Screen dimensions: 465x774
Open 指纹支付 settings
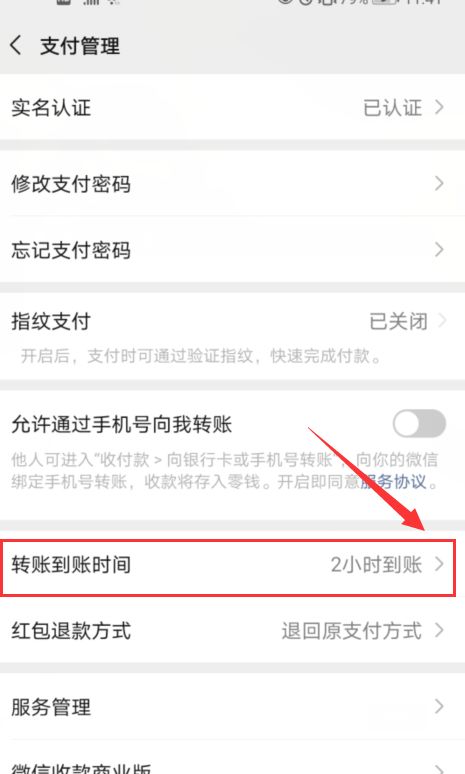tap(232, 336)
